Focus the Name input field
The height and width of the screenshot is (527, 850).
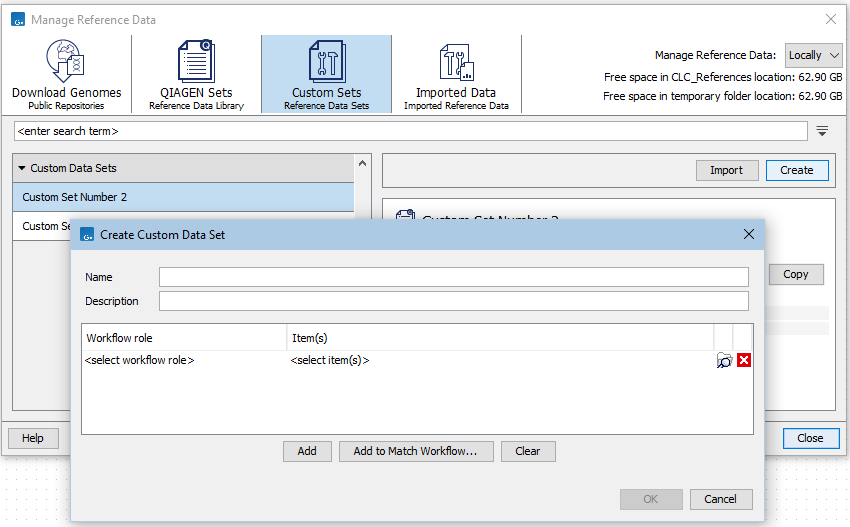(x=453, y=277)
